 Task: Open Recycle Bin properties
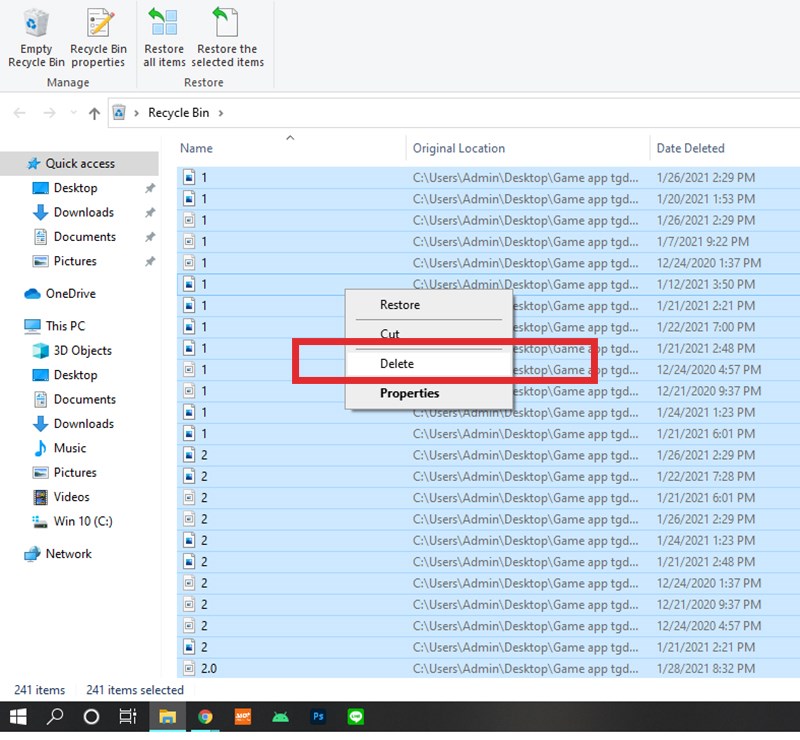pos(98,38)
